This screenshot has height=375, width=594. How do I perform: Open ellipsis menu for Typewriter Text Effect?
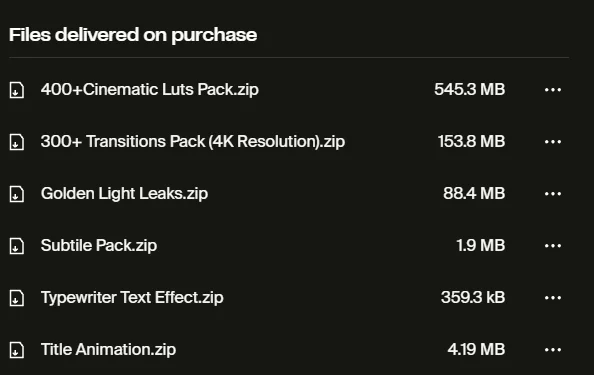(553, 297)
